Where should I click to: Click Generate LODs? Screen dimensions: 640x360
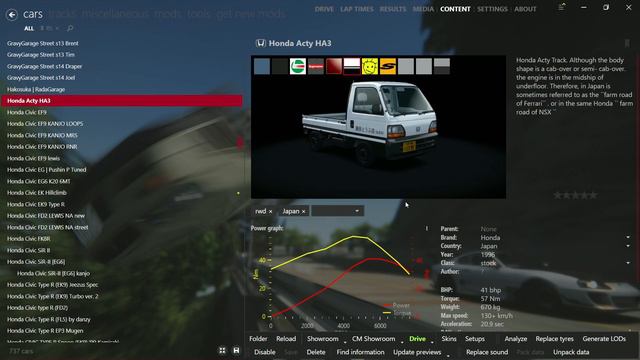pyautogui.click(x=604, y=339)
